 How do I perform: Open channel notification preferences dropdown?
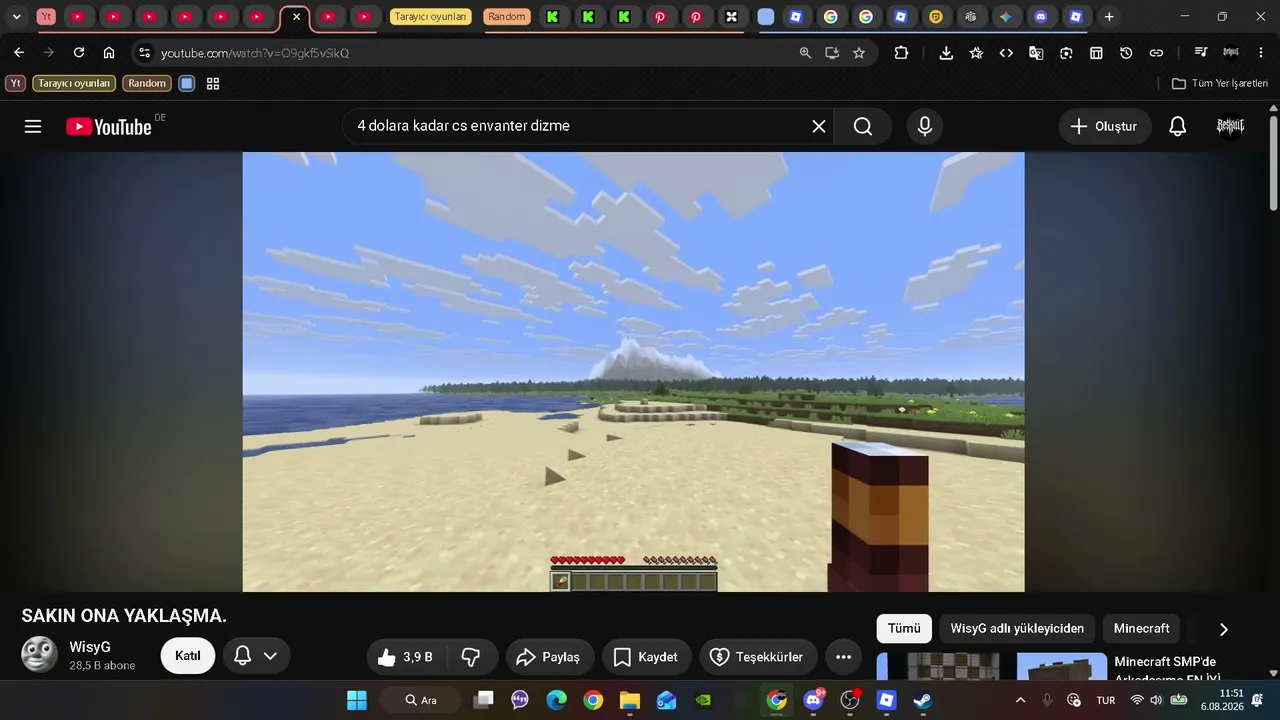[x=256, y=656]
